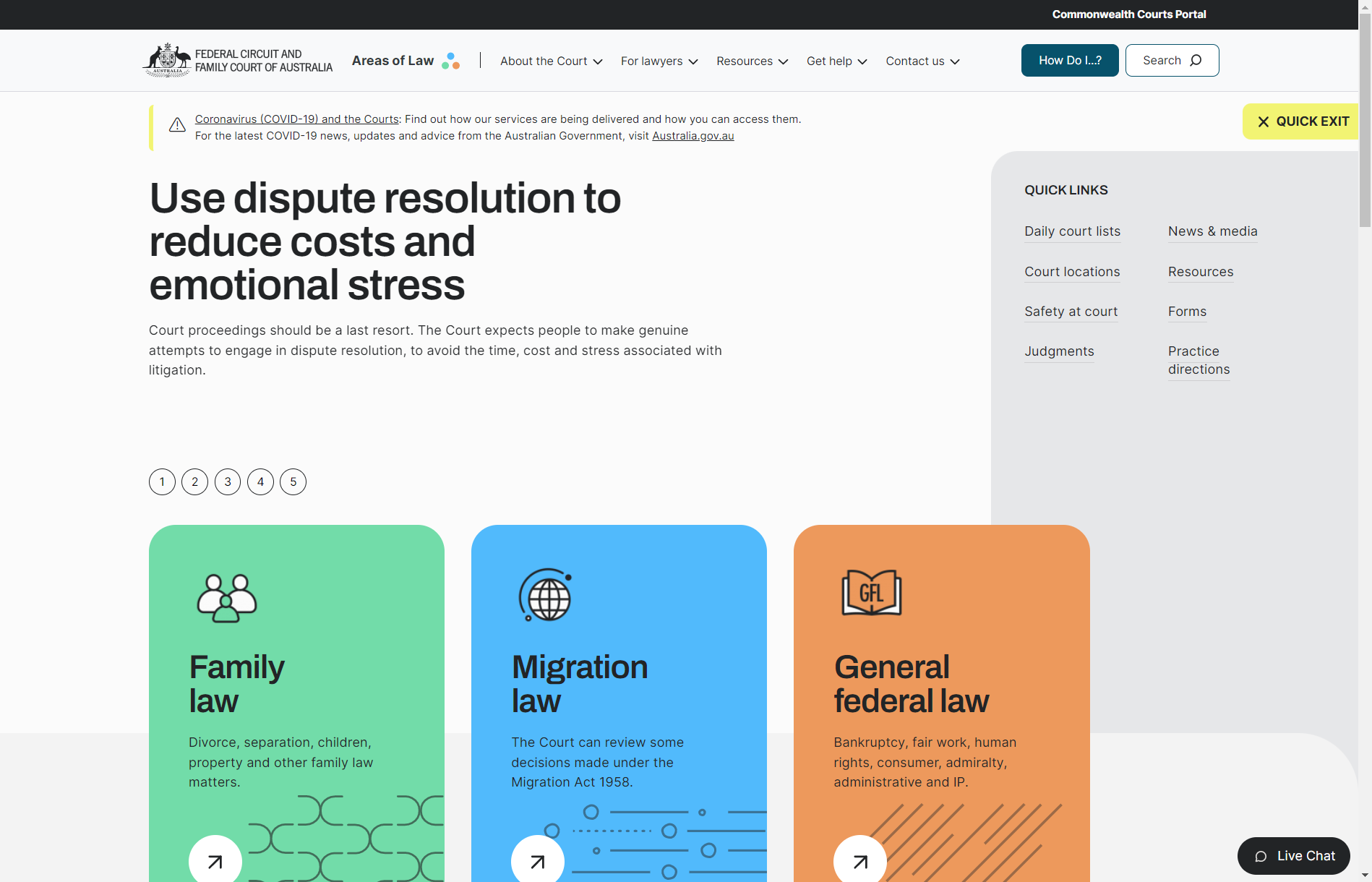Screen dimensions: 1372x882
Task: Open the Get help dropdown
Action: click(836, 61)
